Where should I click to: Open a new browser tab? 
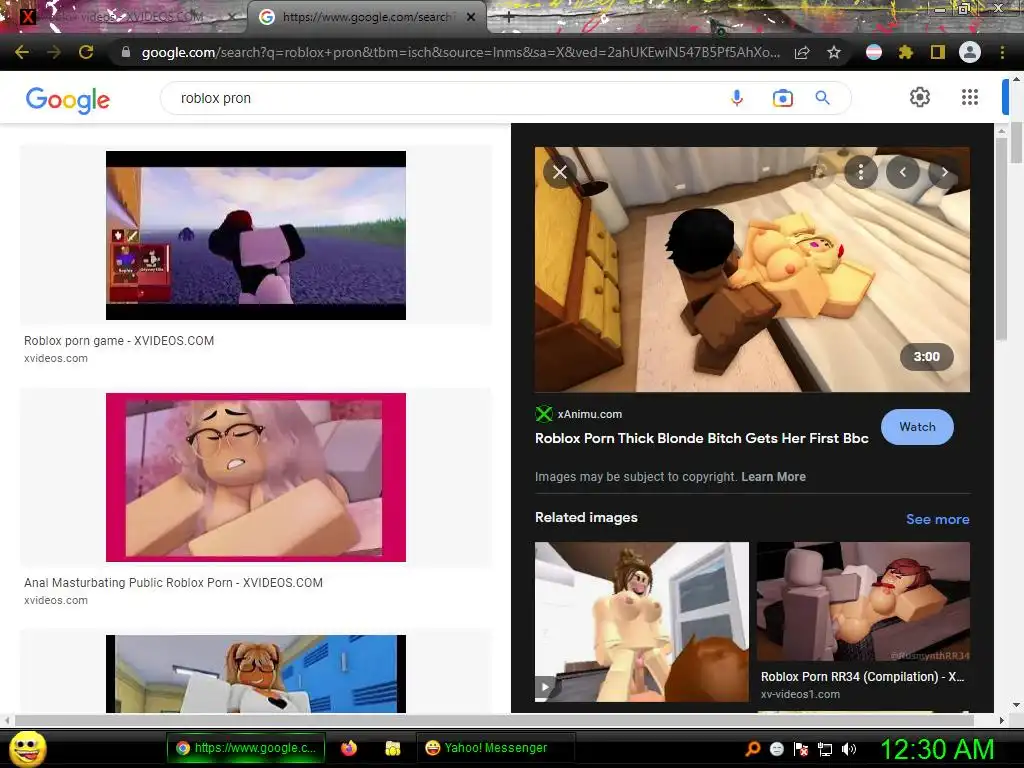click(x=509, y=18)
